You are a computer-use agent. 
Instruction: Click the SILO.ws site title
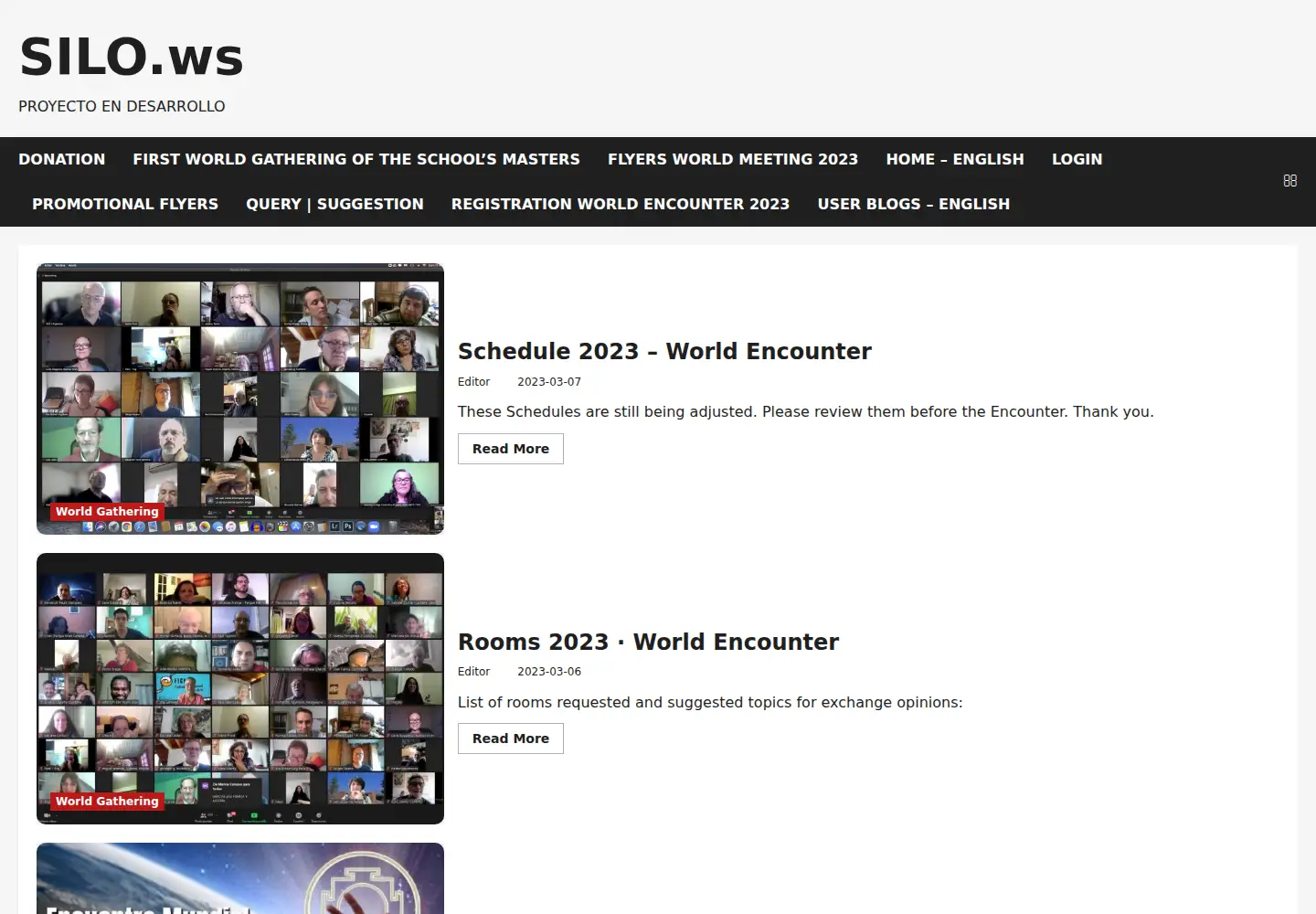(132, 57)
